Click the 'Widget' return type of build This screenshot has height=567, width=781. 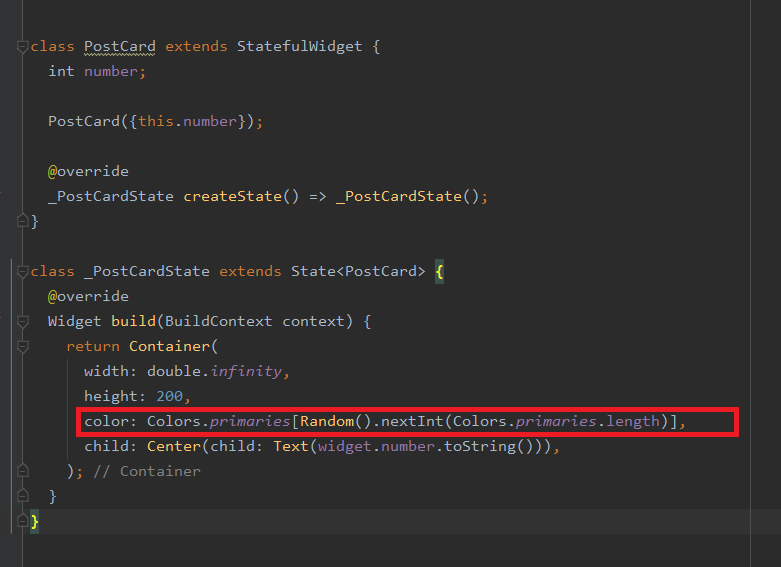point(75,321)
